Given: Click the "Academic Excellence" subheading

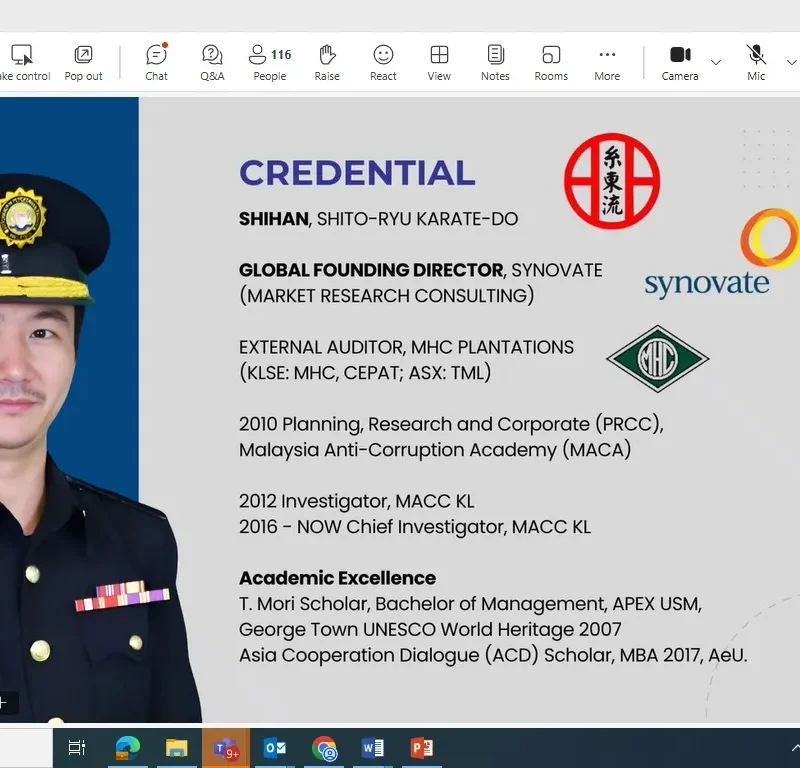Looking at the screenshot, I should 338,578.
